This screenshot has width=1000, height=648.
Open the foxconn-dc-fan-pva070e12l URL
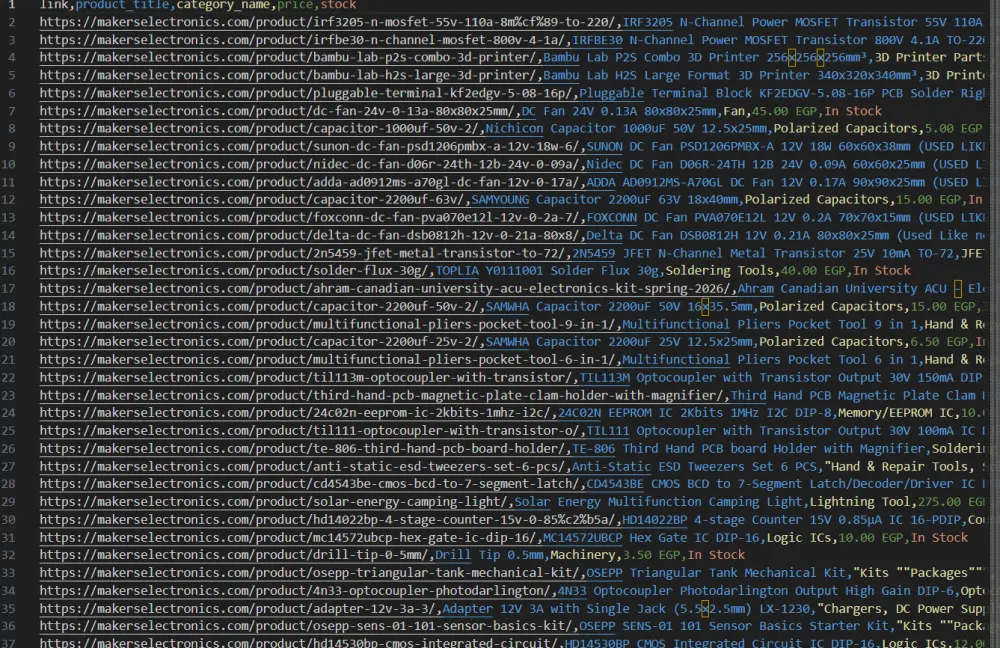tap(312, 217)
